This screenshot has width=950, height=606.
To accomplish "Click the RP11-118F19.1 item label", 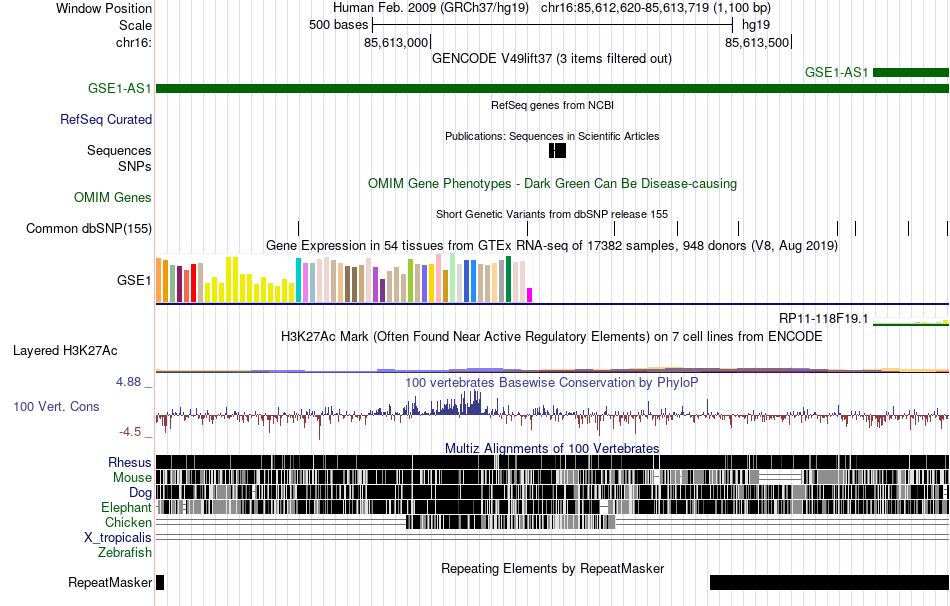I will point(823,318).
